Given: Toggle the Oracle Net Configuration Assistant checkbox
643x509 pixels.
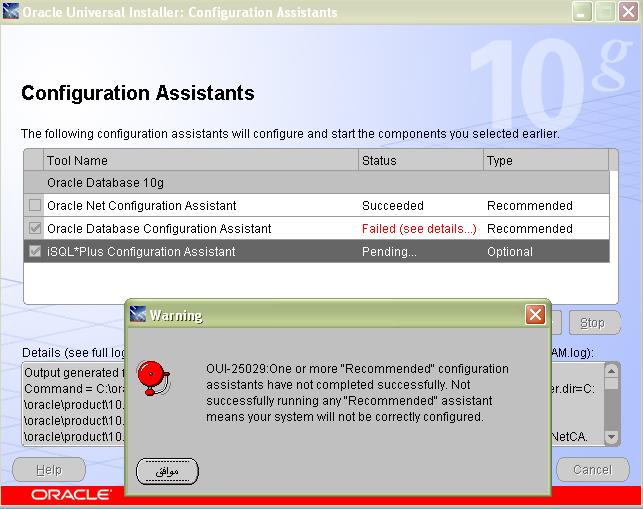Looking at the screenshot, I should tap(35, 206).
